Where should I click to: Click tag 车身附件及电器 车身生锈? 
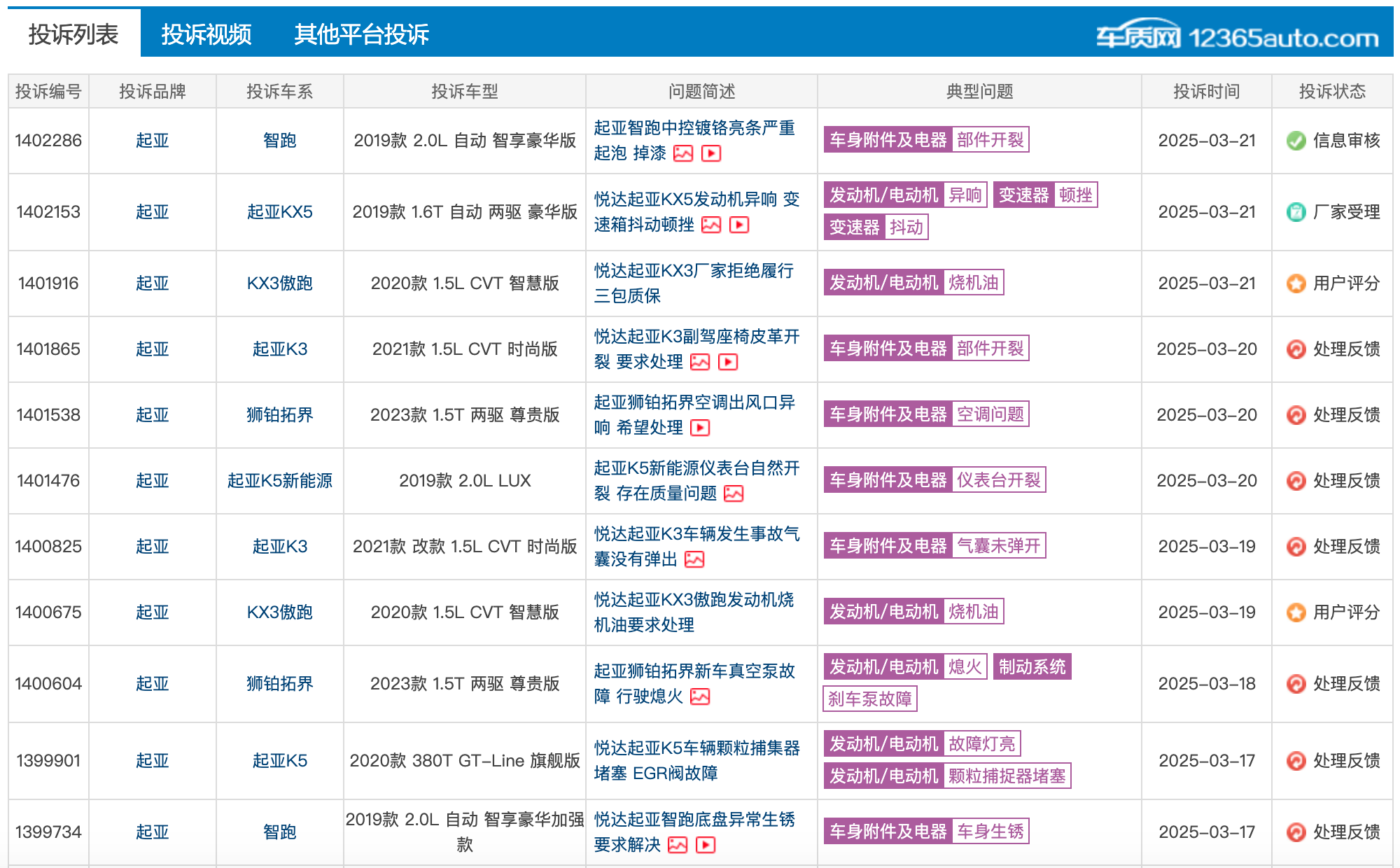click(x=926, y=832)
